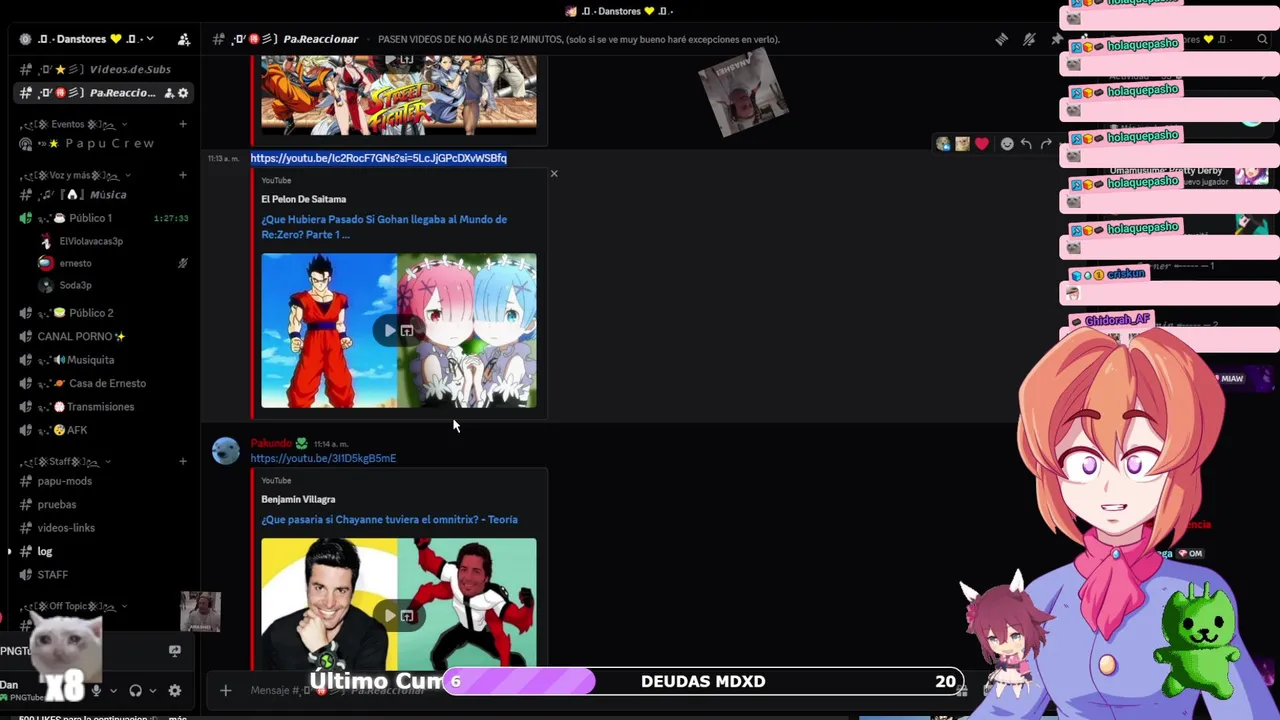The image size is (1280, 720).
Task: Share screen icon in voice panel
Action: [175, 651]
